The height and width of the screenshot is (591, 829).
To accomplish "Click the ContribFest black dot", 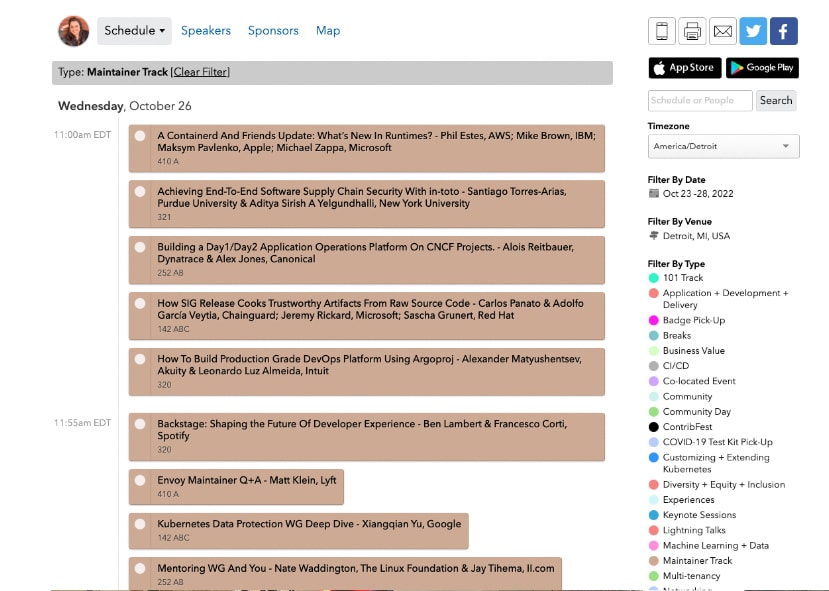I will pos(653,427).
